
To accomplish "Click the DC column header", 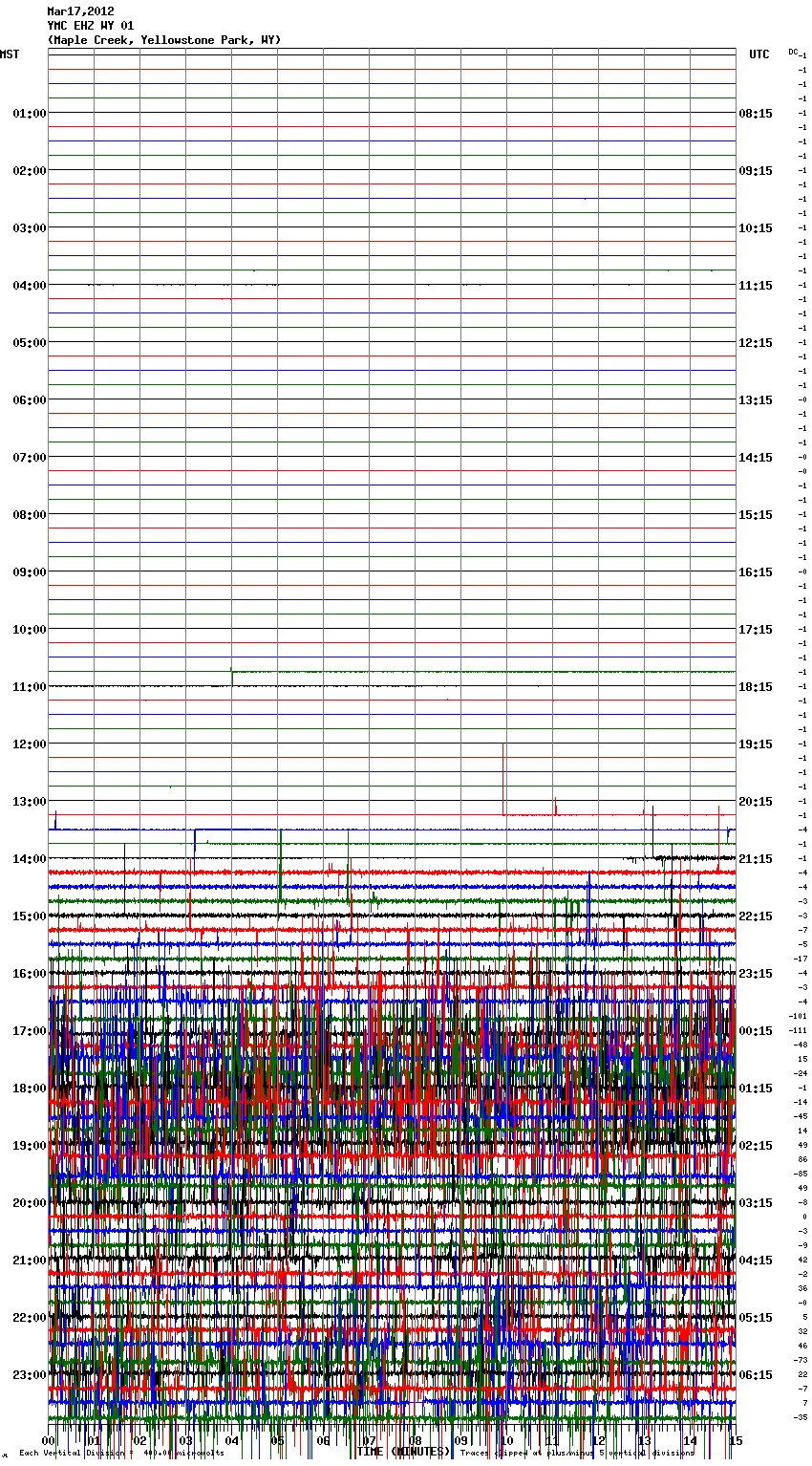I will (x=794, y=52).
